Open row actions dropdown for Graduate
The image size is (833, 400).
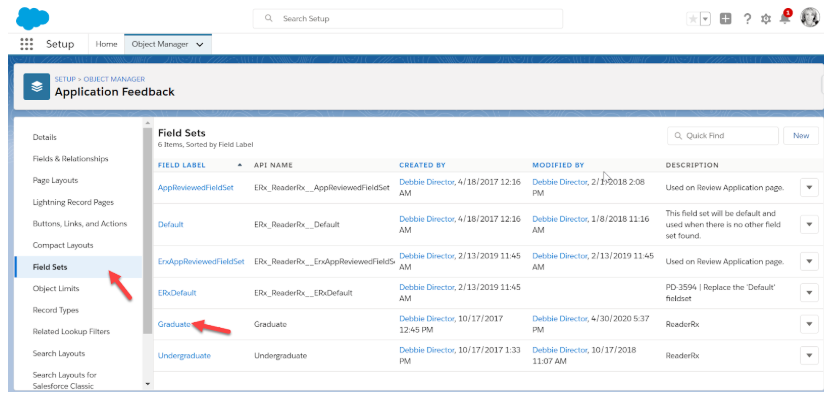(809, 325)
